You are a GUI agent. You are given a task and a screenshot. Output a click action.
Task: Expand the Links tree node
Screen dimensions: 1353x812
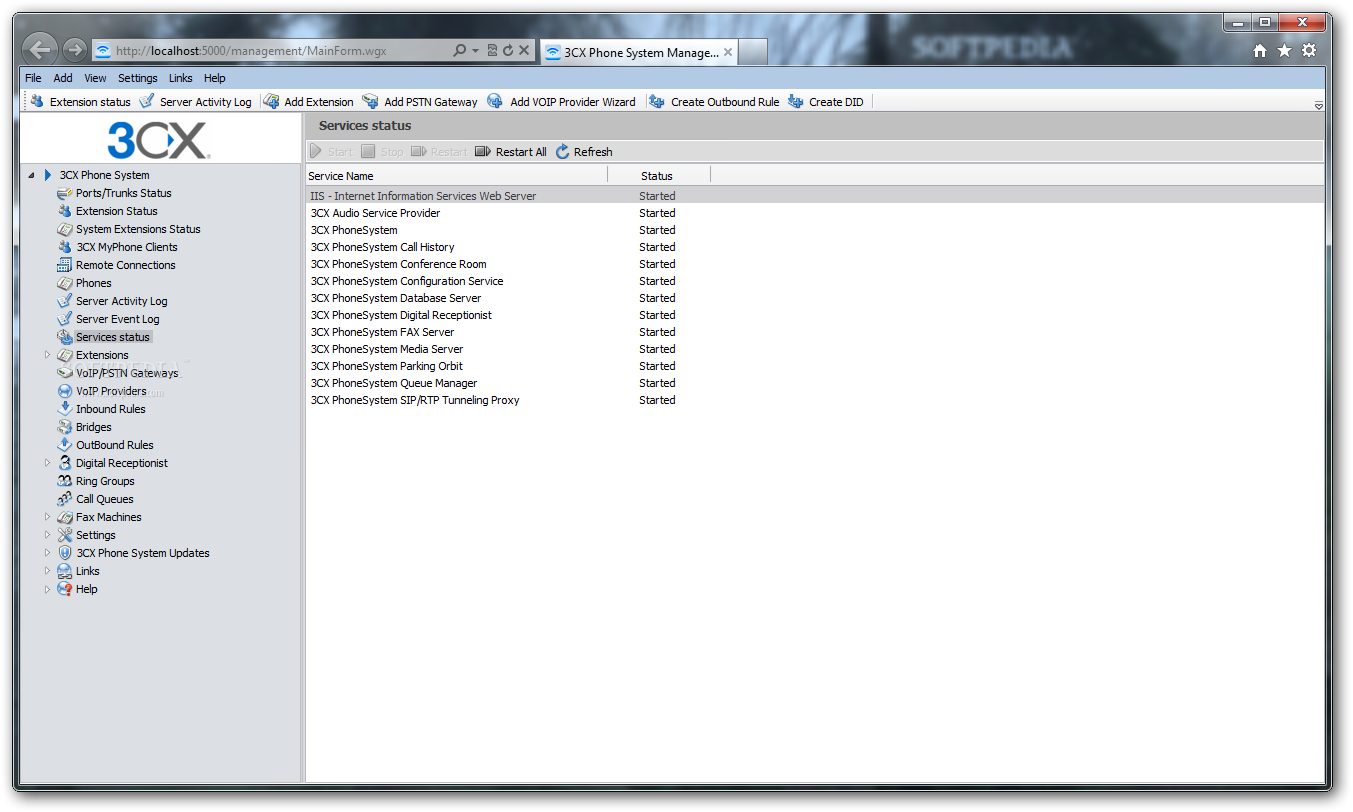[x=47, y=571]
